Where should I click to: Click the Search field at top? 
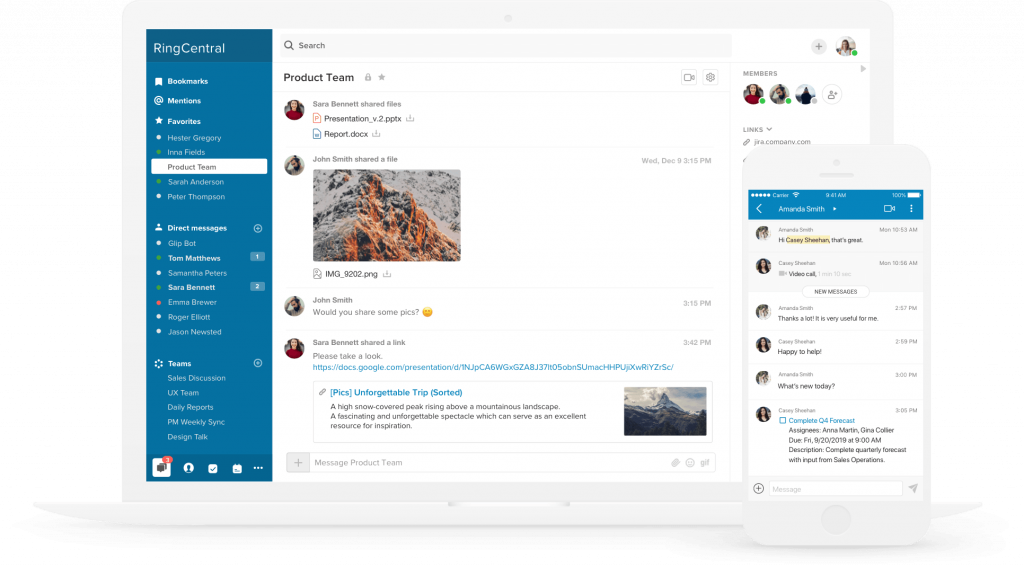click(x=506, y=46)
